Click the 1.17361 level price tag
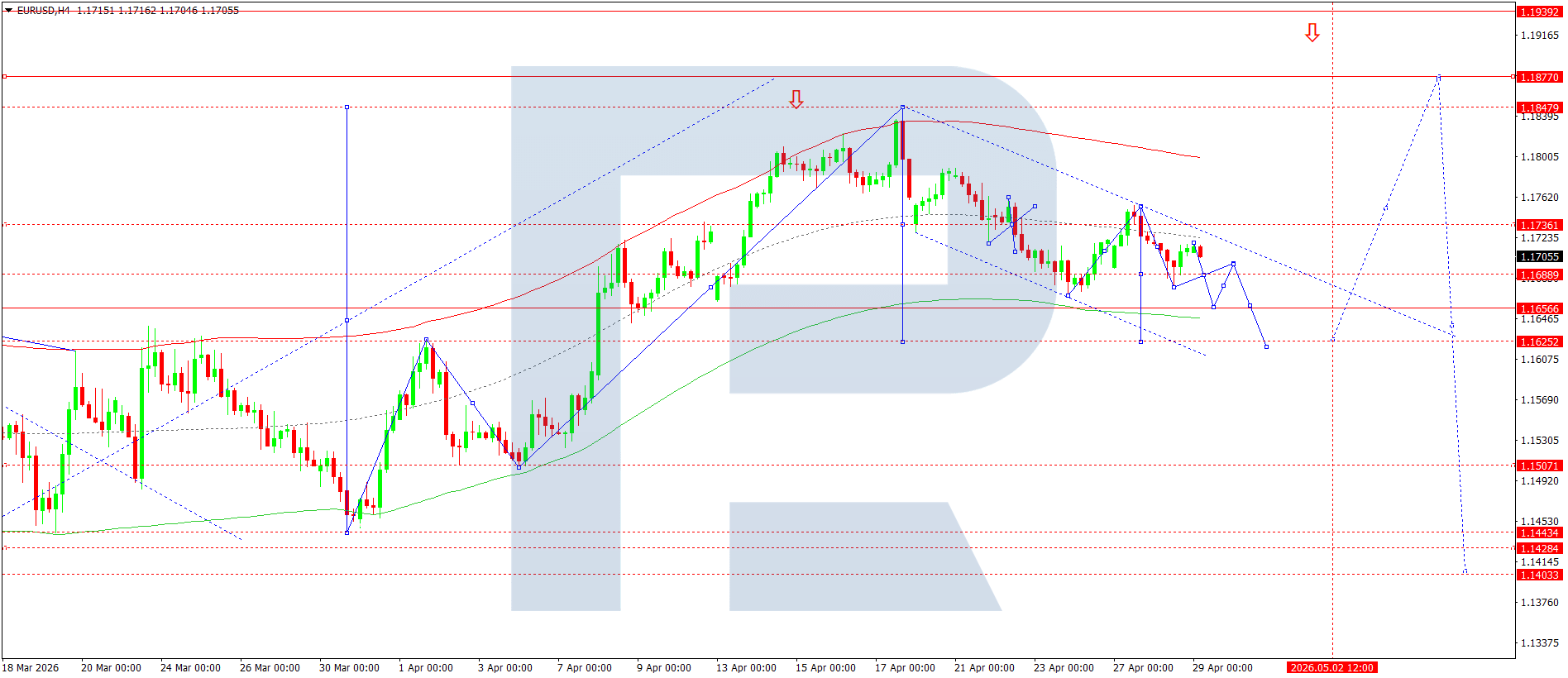This screenshot has height=678, width=1568. click(1539, 225)
